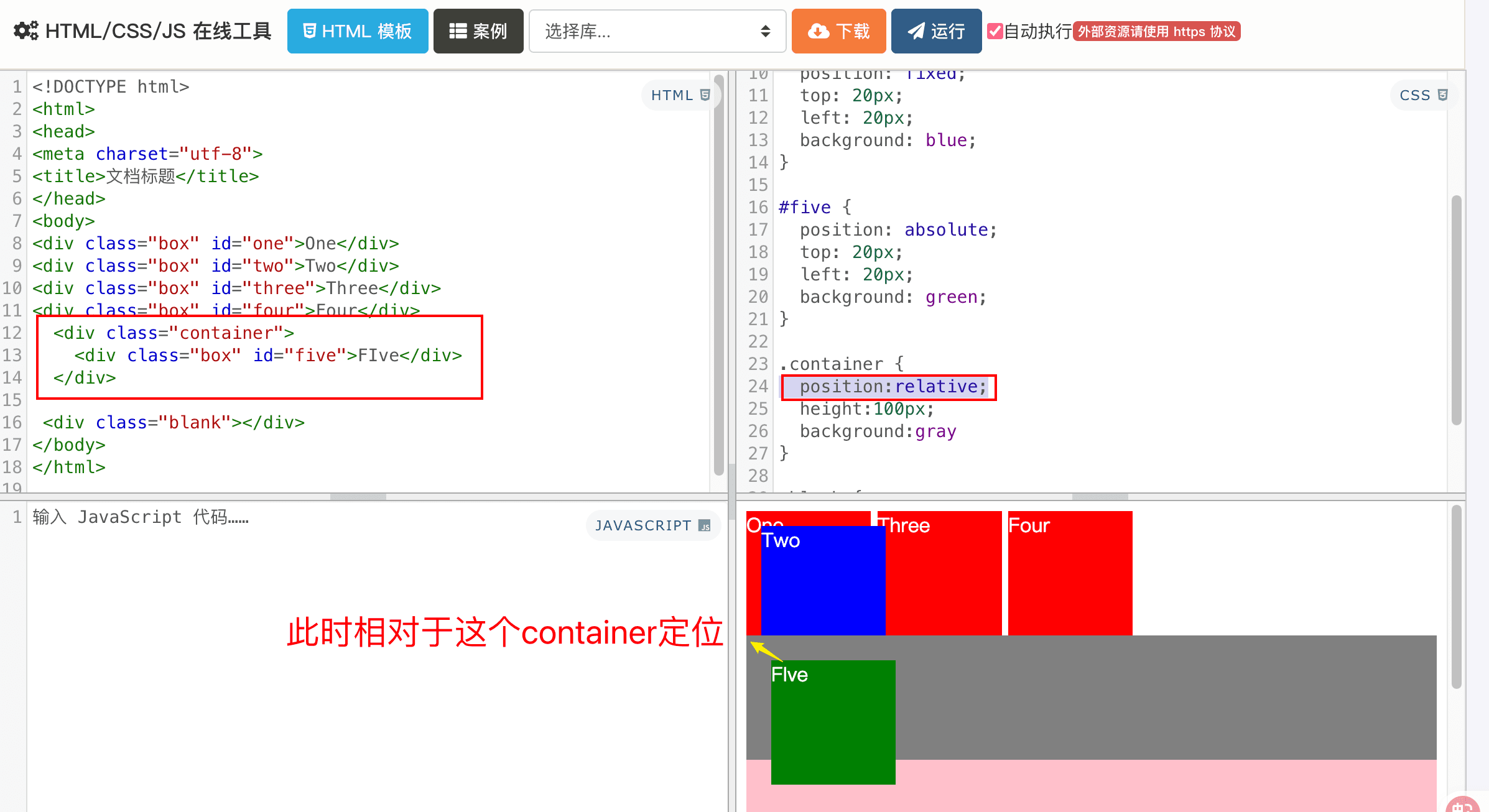Screen dimensions: 1489x812
Task: Open the 选择库 dropdown
Action: point(657,31)
